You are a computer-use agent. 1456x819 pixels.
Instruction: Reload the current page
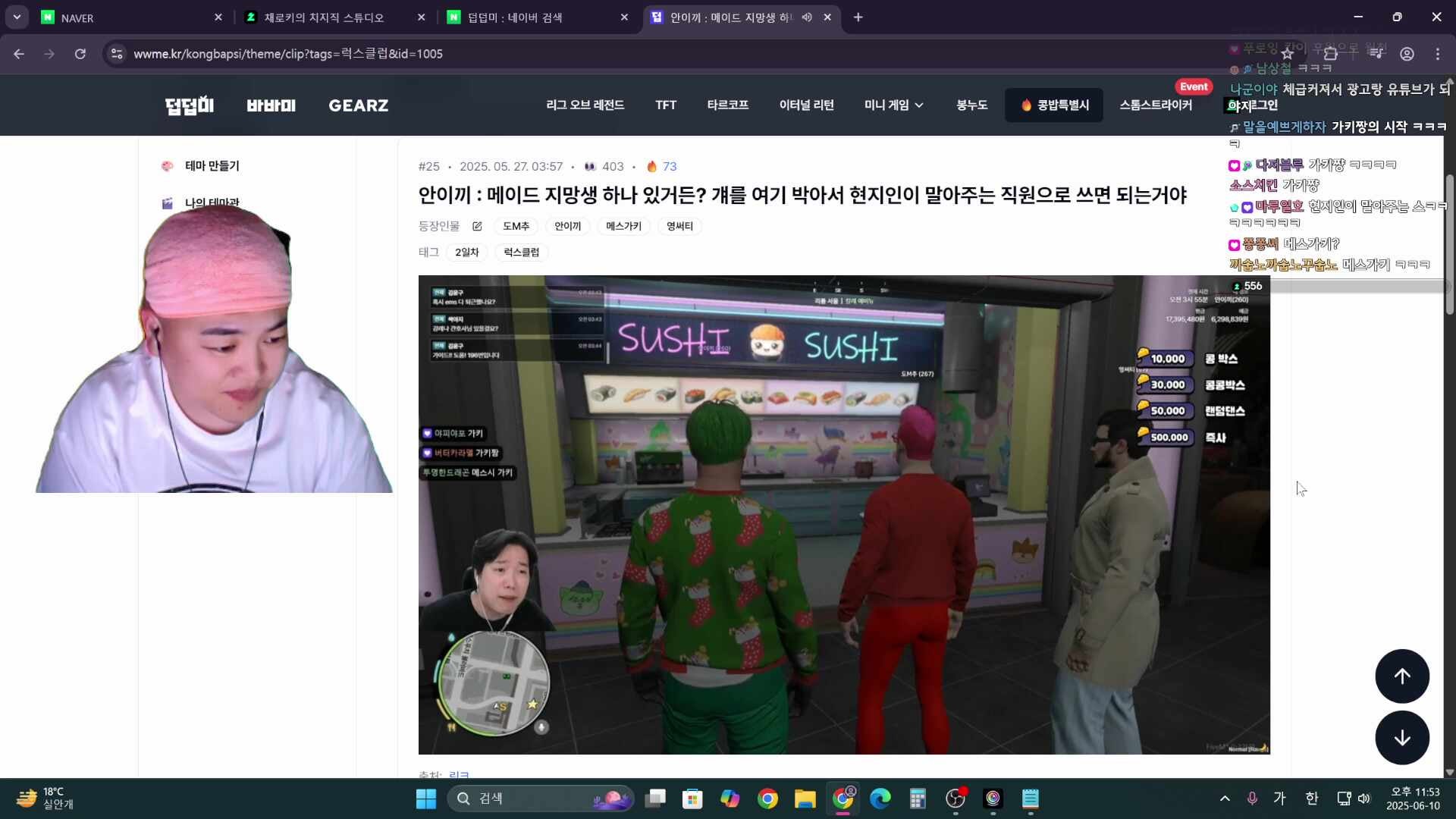click(80, 54)
